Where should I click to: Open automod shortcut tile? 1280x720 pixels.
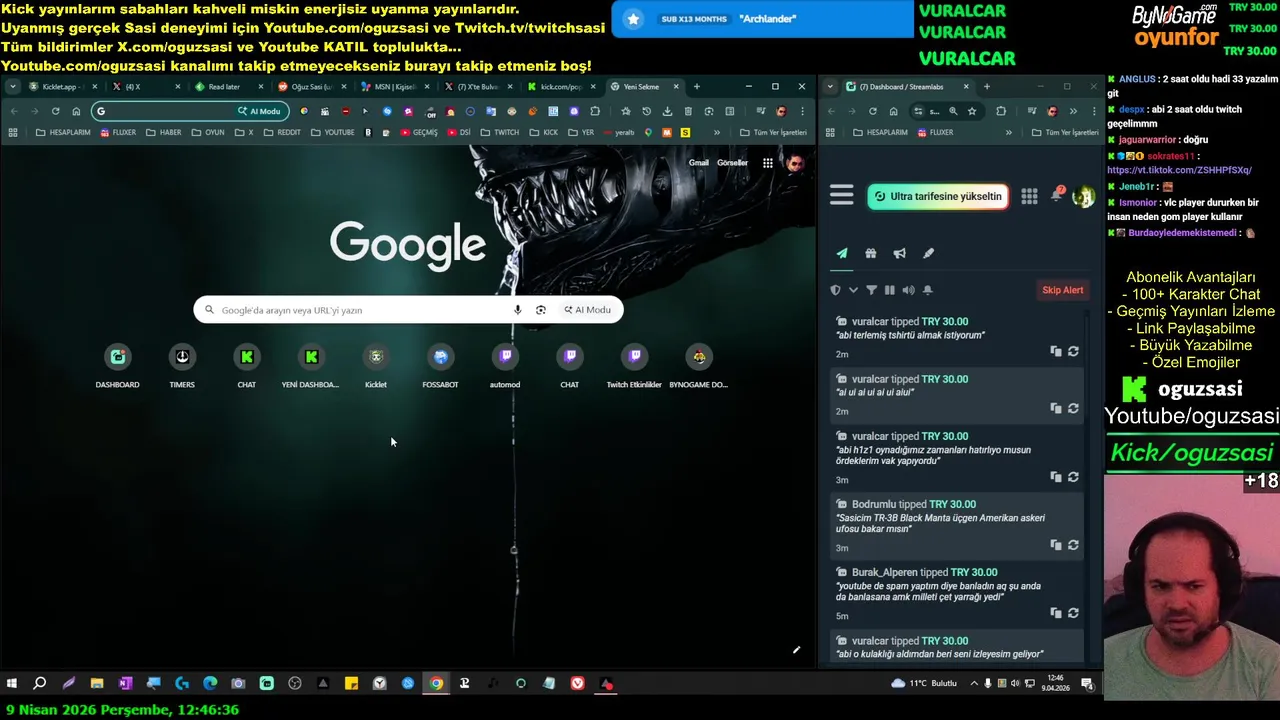click(505, 366)
